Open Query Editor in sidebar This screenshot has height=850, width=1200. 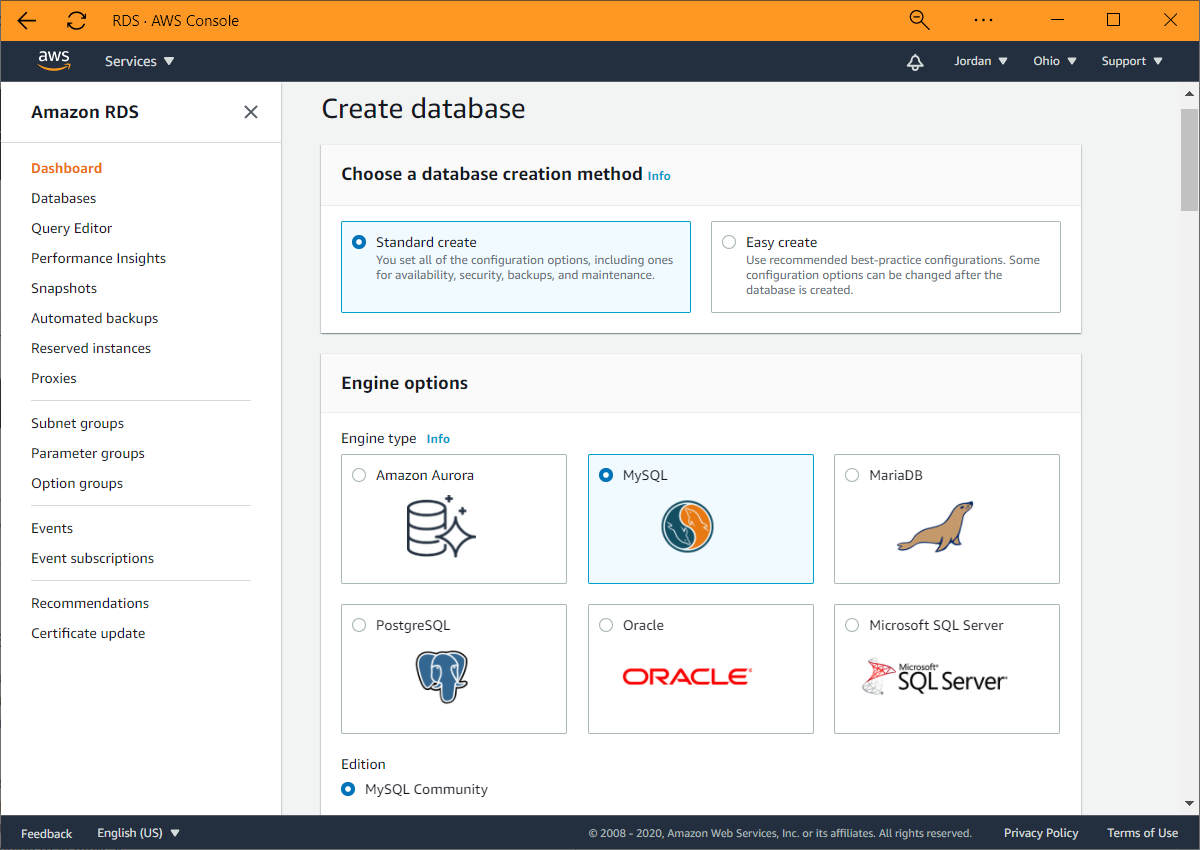point(72,228)
